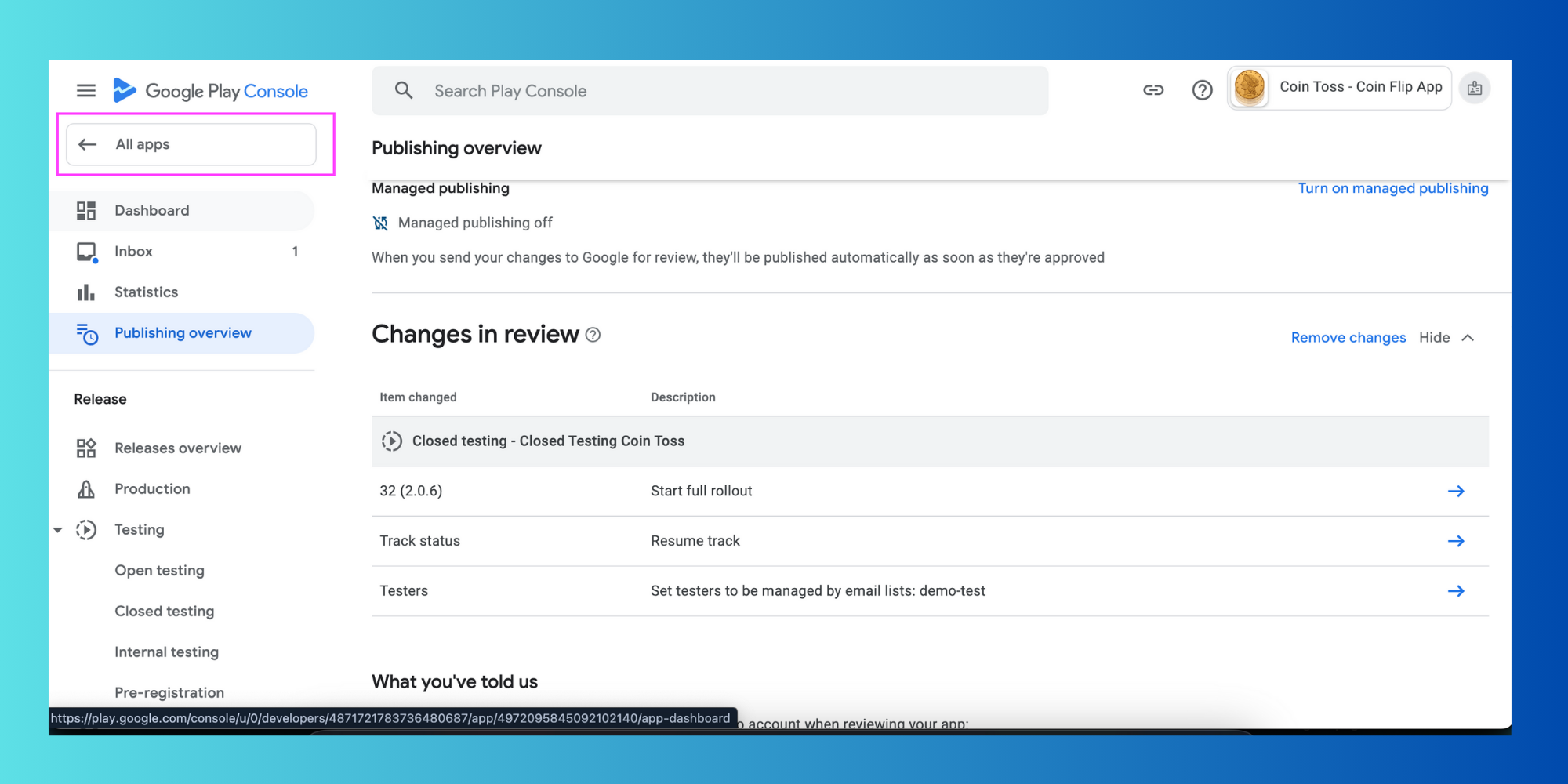This screenshot has width=1568, height=784.
Task: Click the Track status cell
Action: [x=419, y=541]
